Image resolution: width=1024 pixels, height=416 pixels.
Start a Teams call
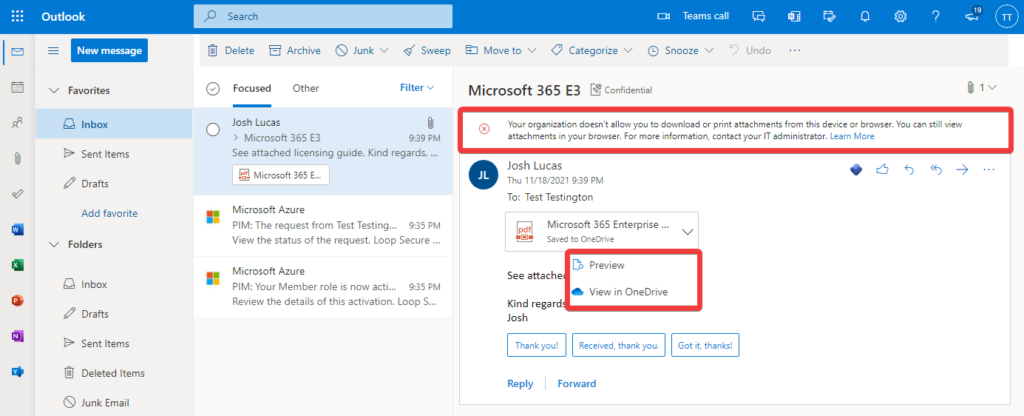[x=693, y=16]
